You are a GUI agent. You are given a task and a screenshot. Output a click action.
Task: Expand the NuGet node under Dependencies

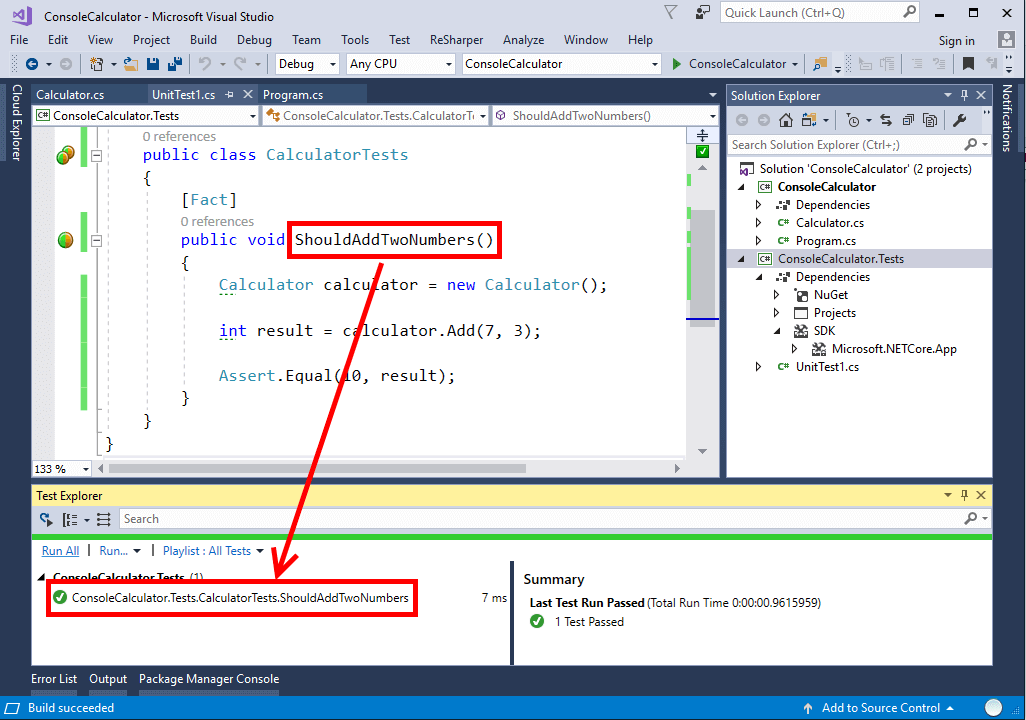pyautogui.click(x=775, y=294)
